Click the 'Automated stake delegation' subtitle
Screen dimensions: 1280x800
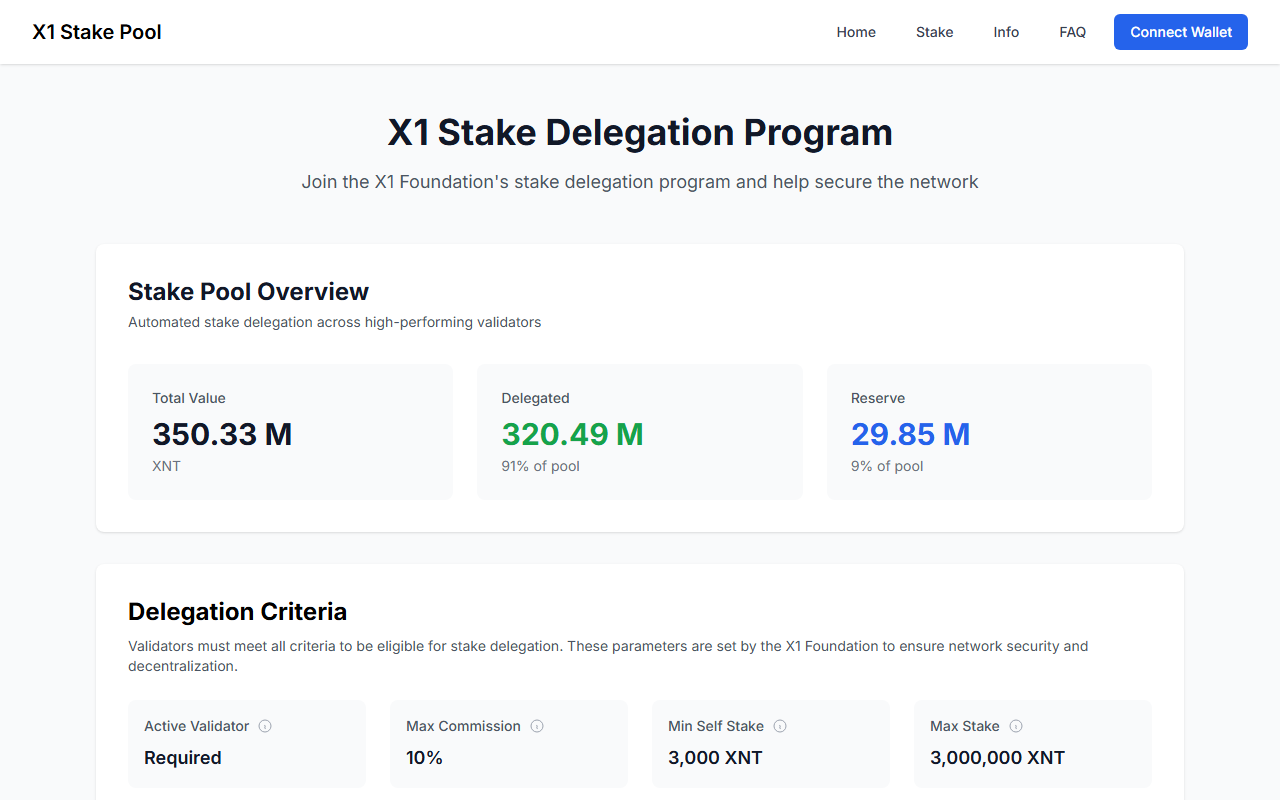pos(334,322)
